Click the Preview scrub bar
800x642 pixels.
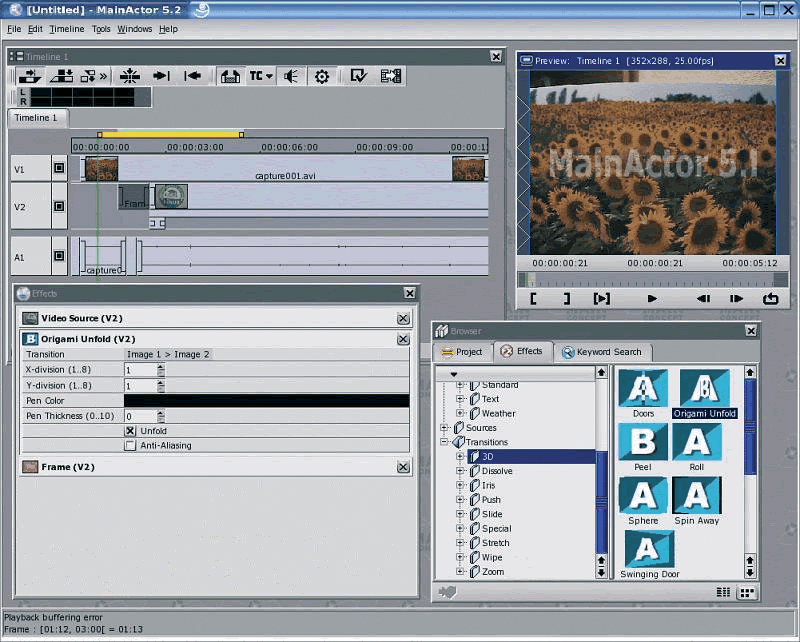click(x=653, y=280)
